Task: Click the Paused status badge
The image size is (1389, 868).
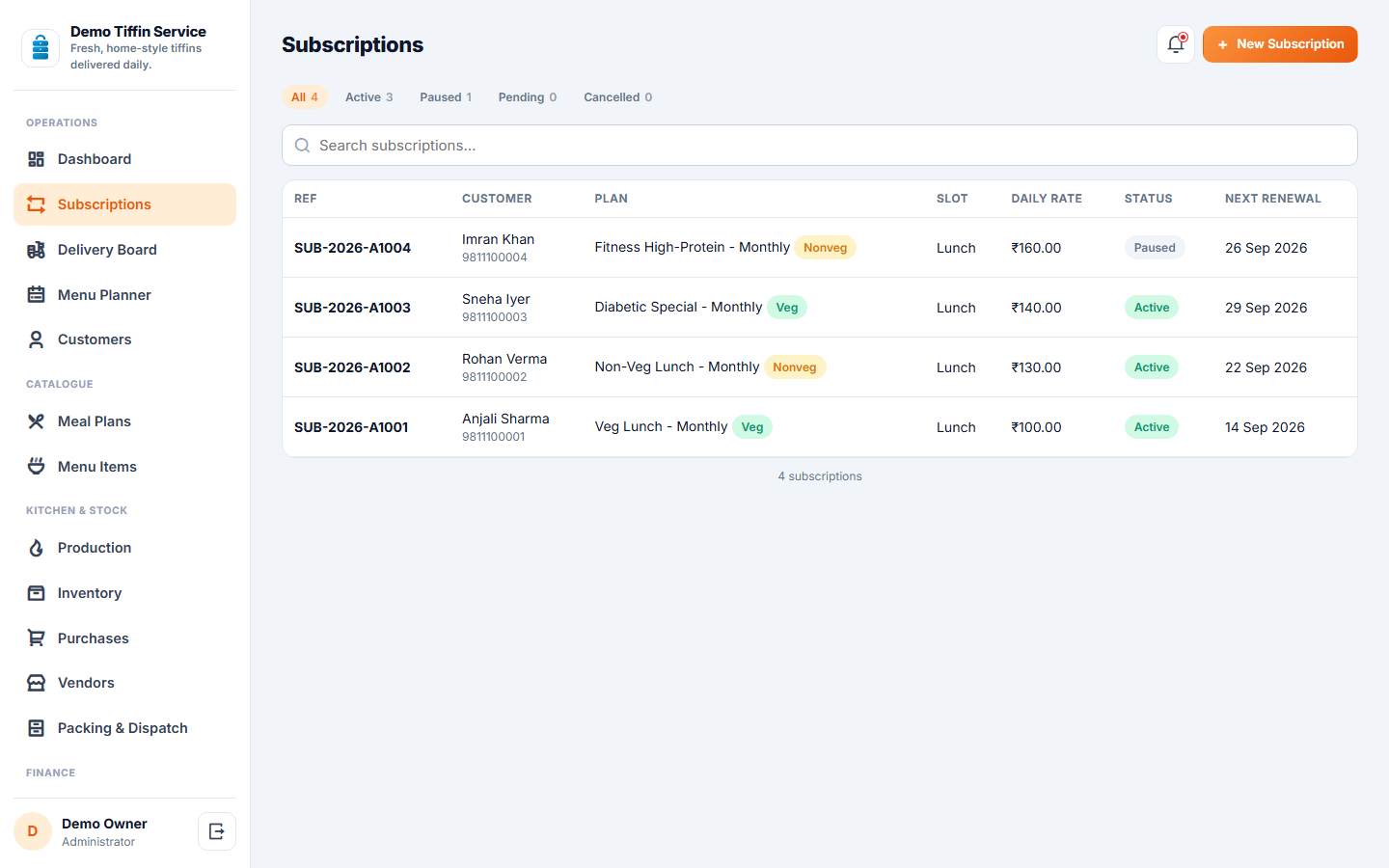Action: [1155, 248]
